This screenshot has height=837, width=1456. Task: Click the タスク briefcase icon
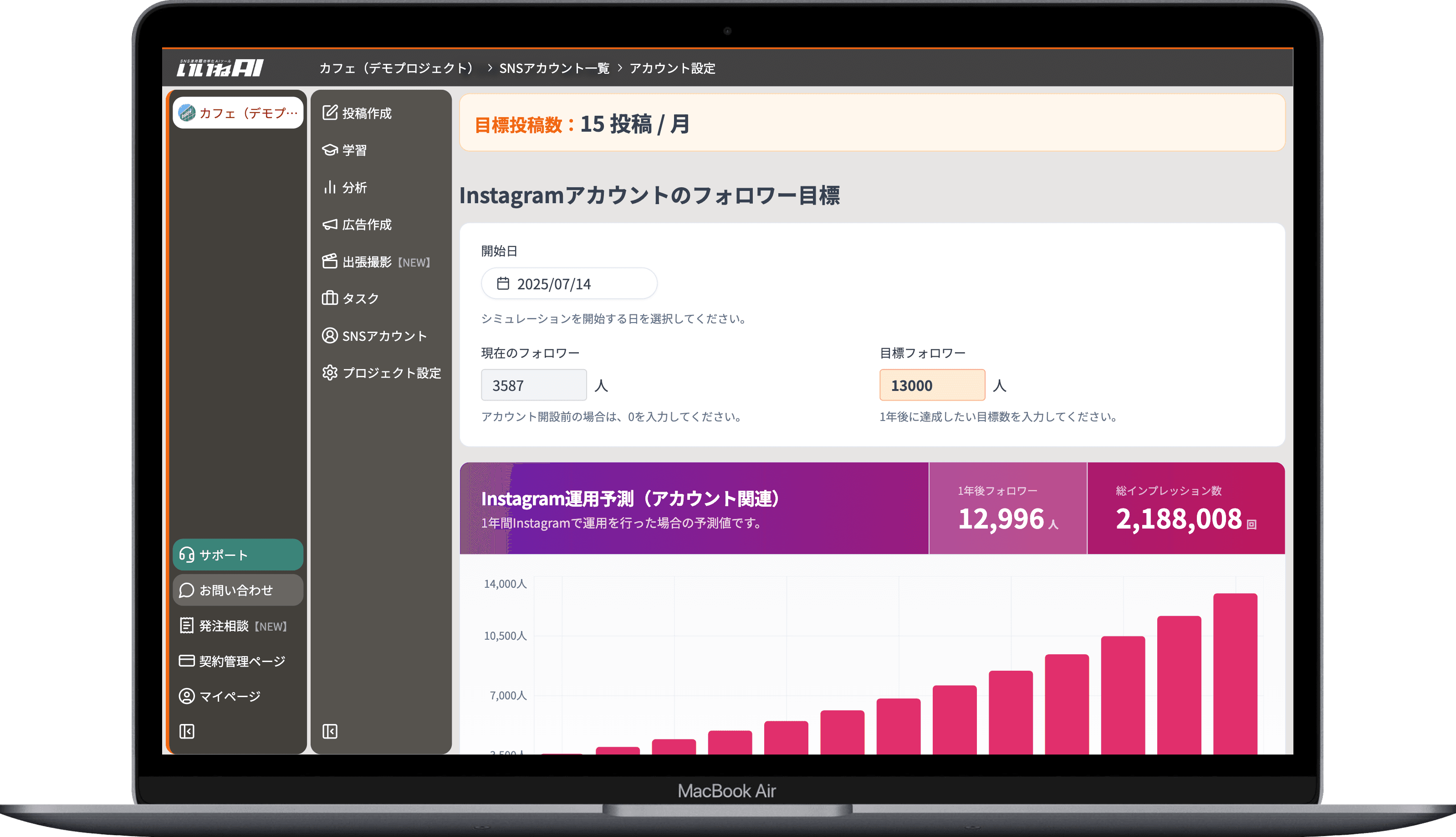(x=330, y=298)
